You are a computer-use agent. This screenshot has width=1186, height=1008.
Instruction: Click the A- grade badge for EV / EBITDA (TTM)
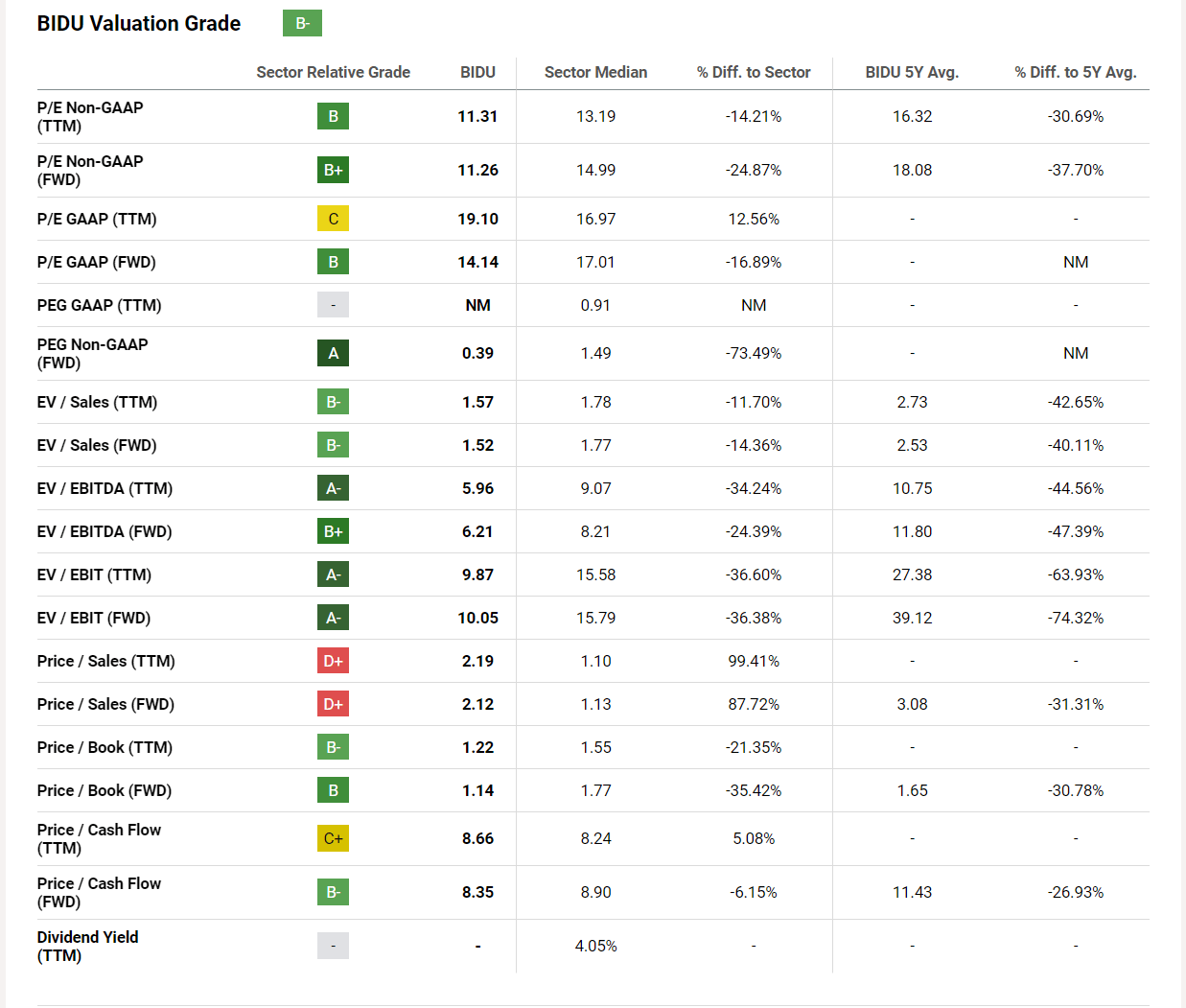[x=333, y=488]
